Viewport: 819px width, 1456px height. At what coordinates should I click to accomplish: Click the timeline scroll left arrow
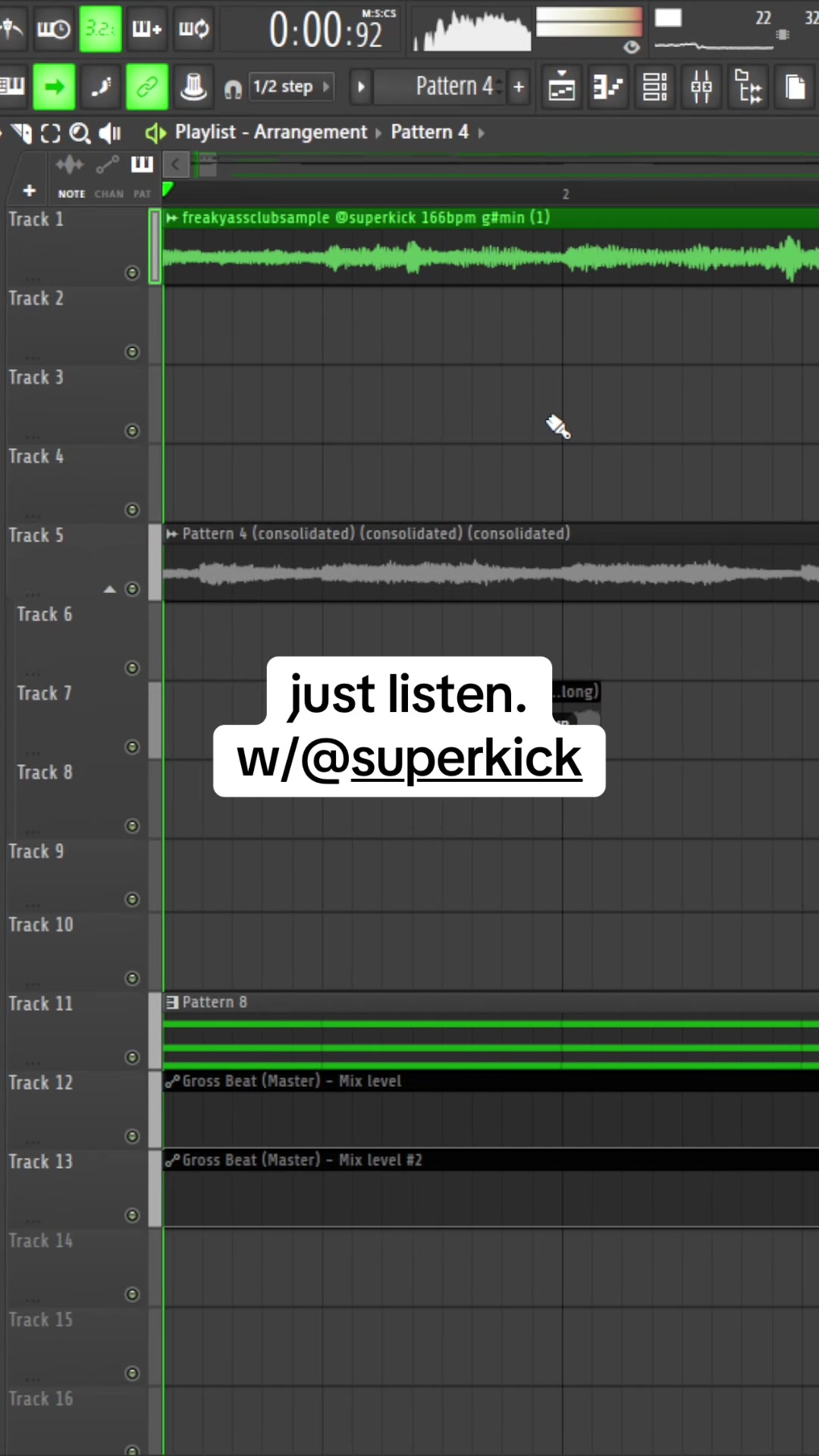click(176, 164)
